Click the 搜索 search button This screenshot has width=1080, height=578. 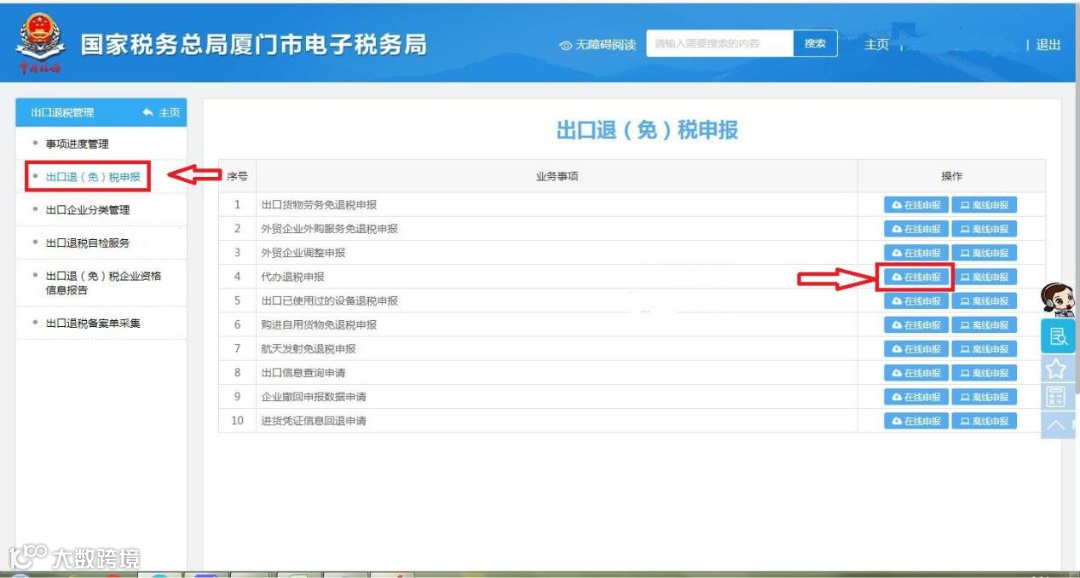[x=815, y=43]
